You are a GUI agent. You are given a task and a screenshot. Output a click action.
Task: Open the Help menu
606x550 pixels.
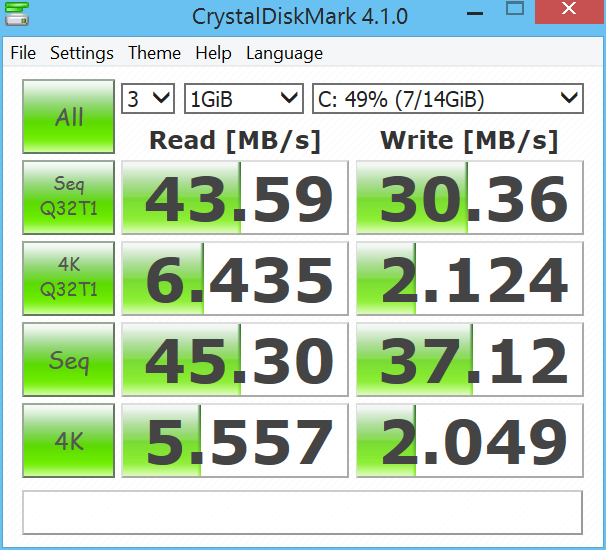pyautogui.click(x=213, y=53)
